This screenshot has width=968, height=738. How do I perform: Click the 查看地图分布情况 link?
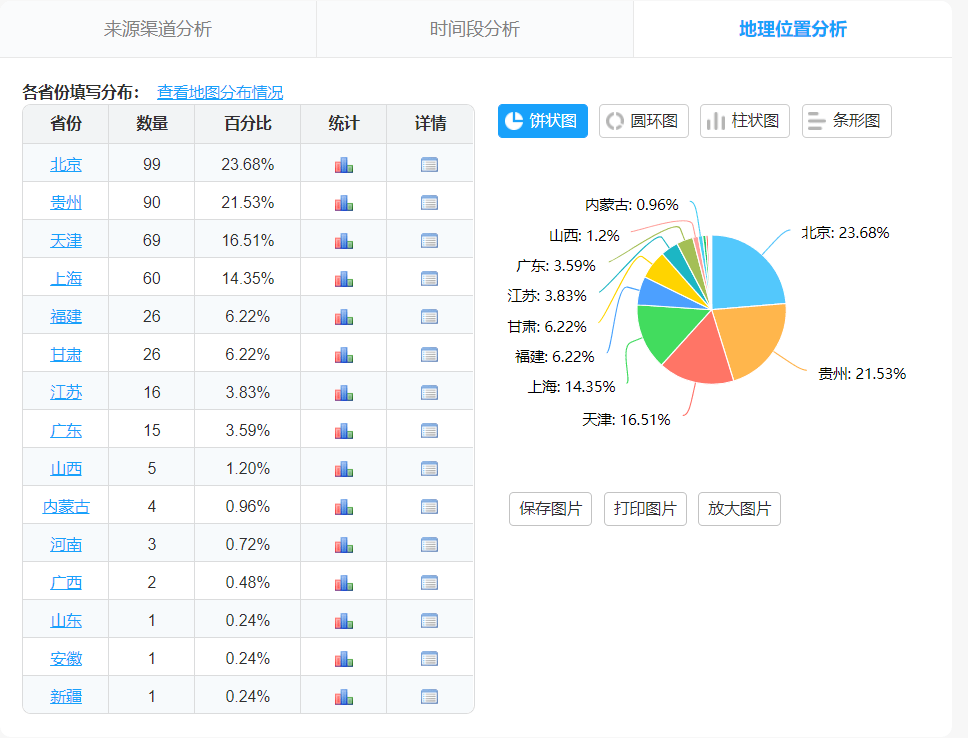click(220, 92)
